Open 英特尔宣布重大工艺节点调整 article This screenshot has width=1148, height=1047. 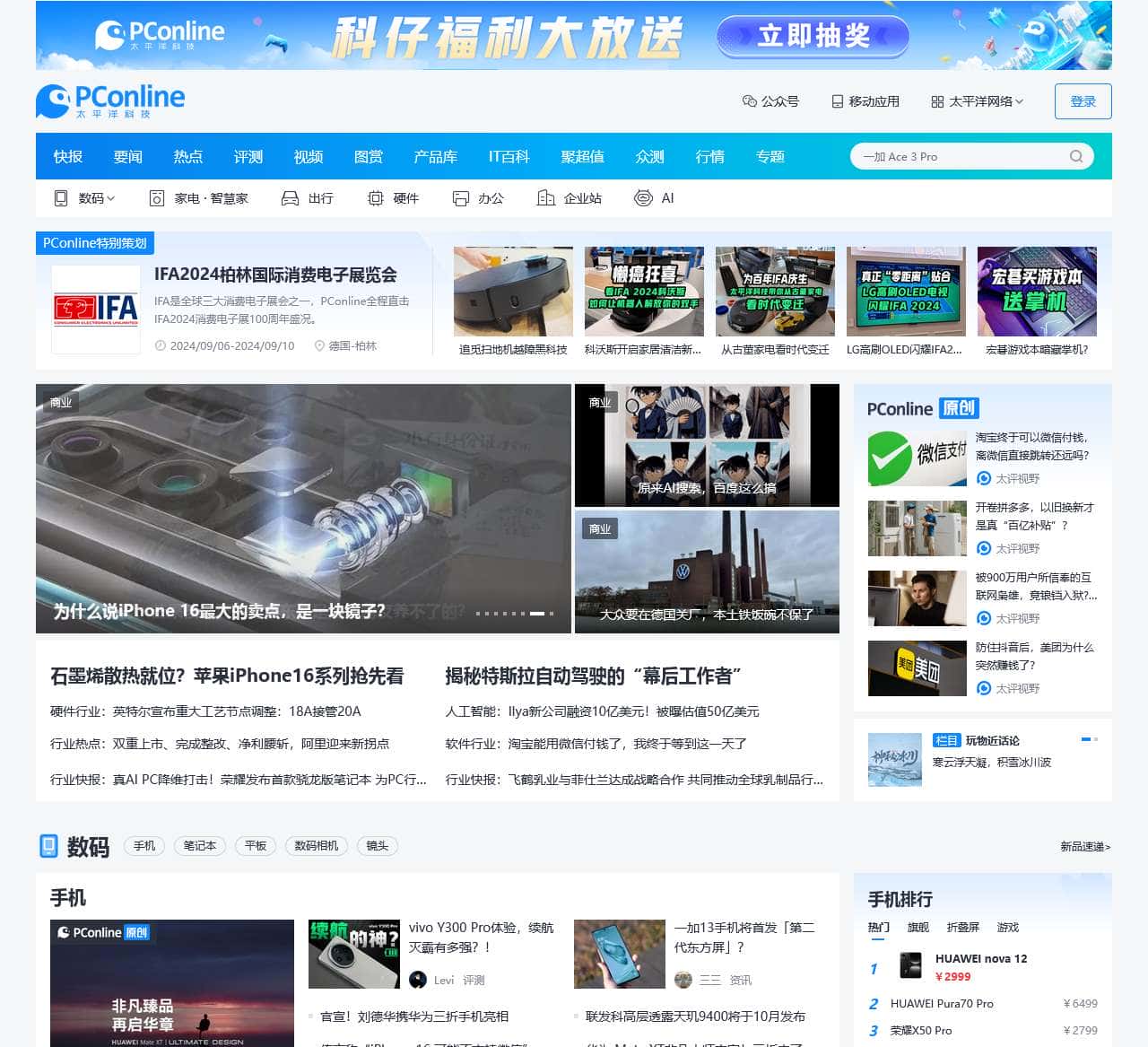[237, 711]
